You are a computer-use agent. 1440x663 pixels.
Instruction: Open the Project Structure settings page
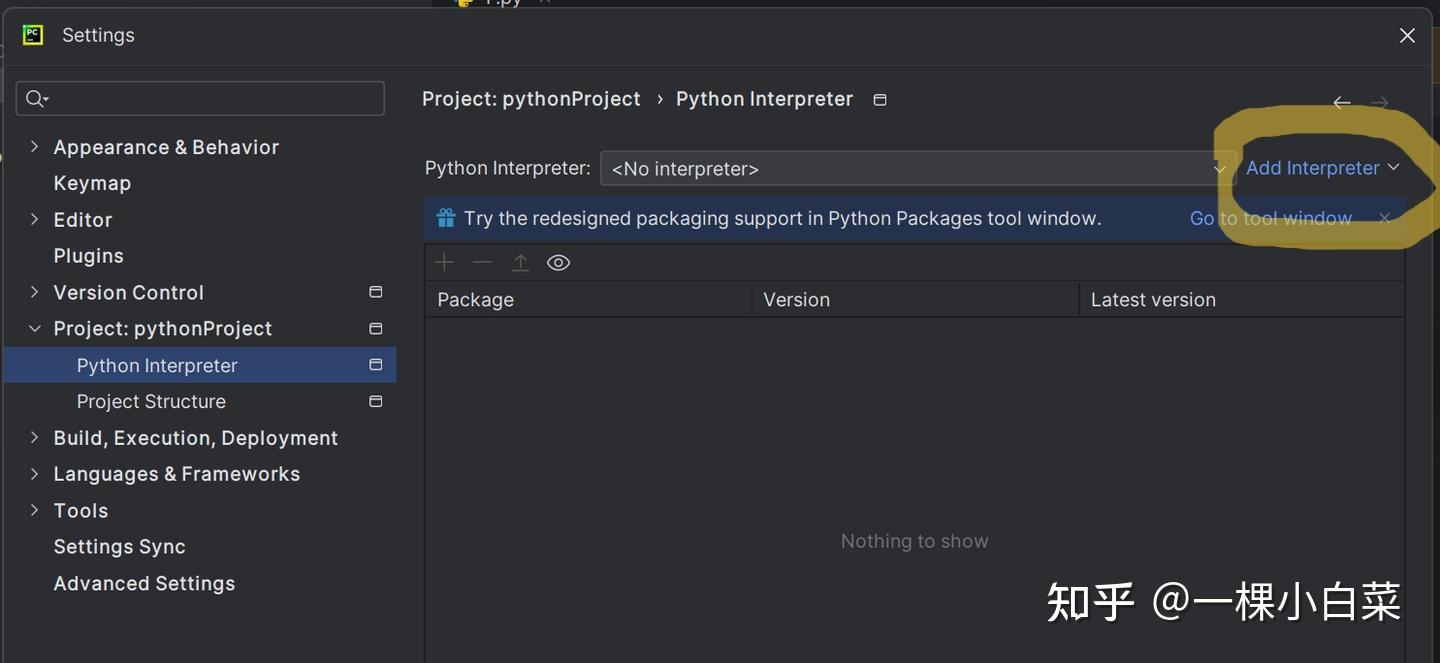pos(151,401)
